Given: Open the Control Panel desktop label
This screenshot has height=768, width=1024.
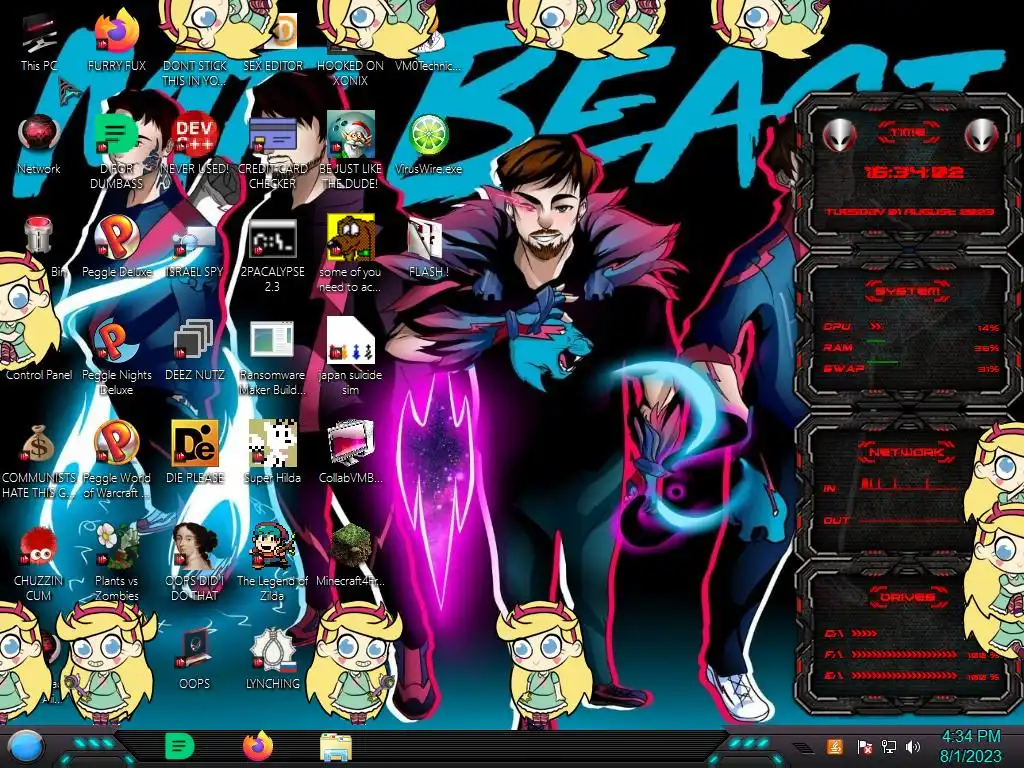Looking at the screenshot, I should tap(39, 375).
